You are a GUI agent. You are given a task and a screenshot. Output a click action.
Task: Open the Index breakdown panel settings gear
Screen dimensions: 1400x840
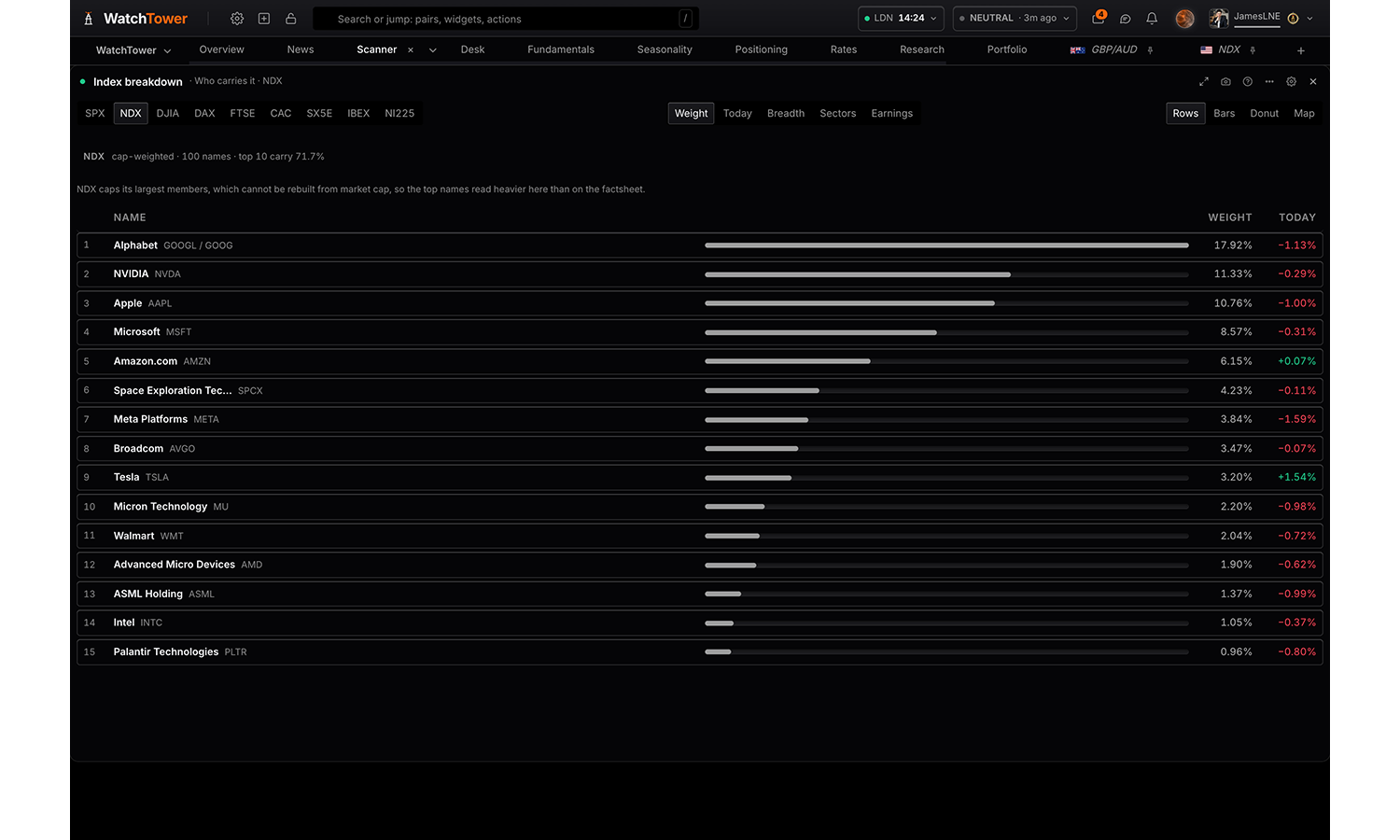coord(1292,82)
